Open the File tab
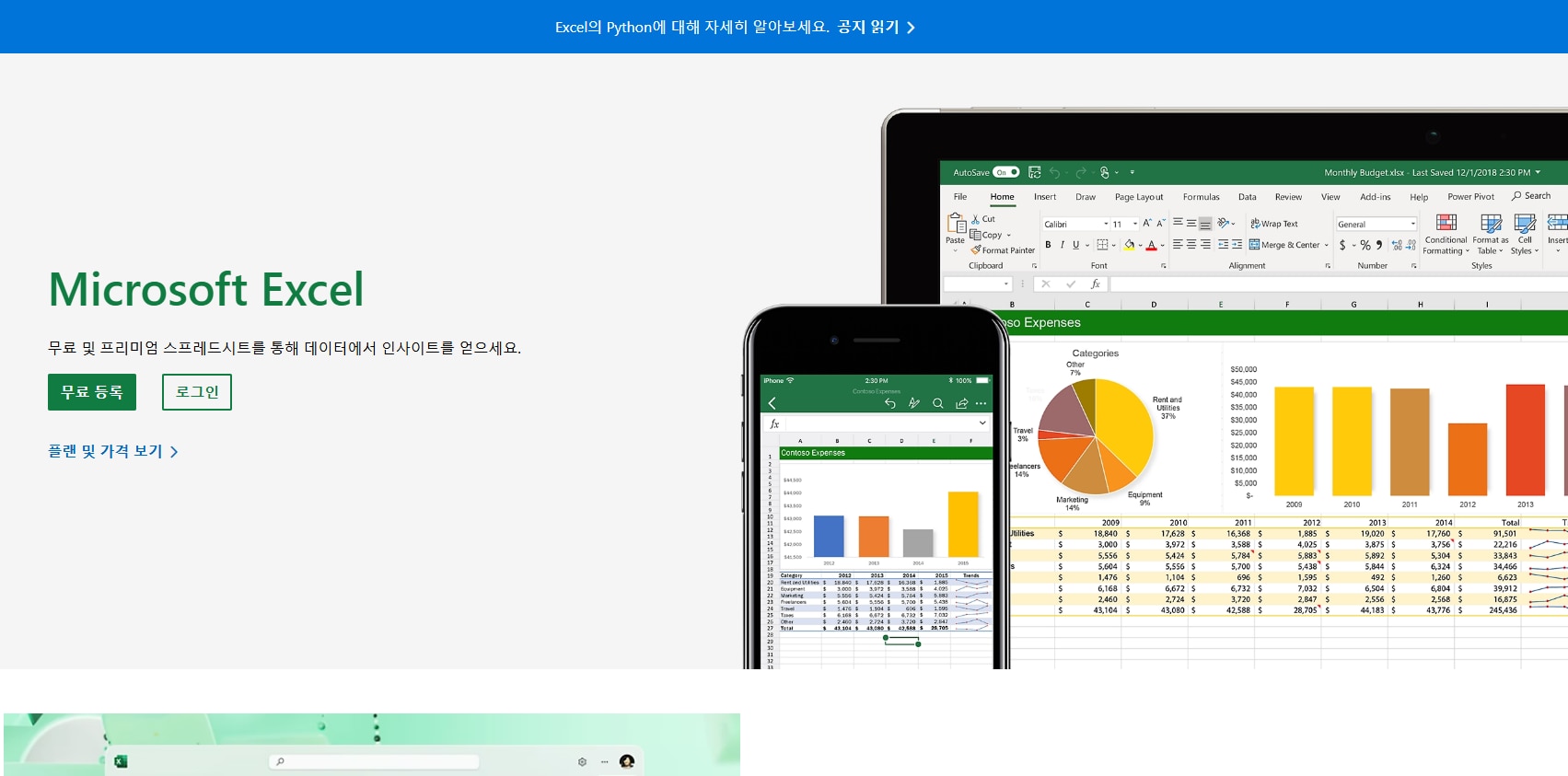 click(x=960, y=196)
